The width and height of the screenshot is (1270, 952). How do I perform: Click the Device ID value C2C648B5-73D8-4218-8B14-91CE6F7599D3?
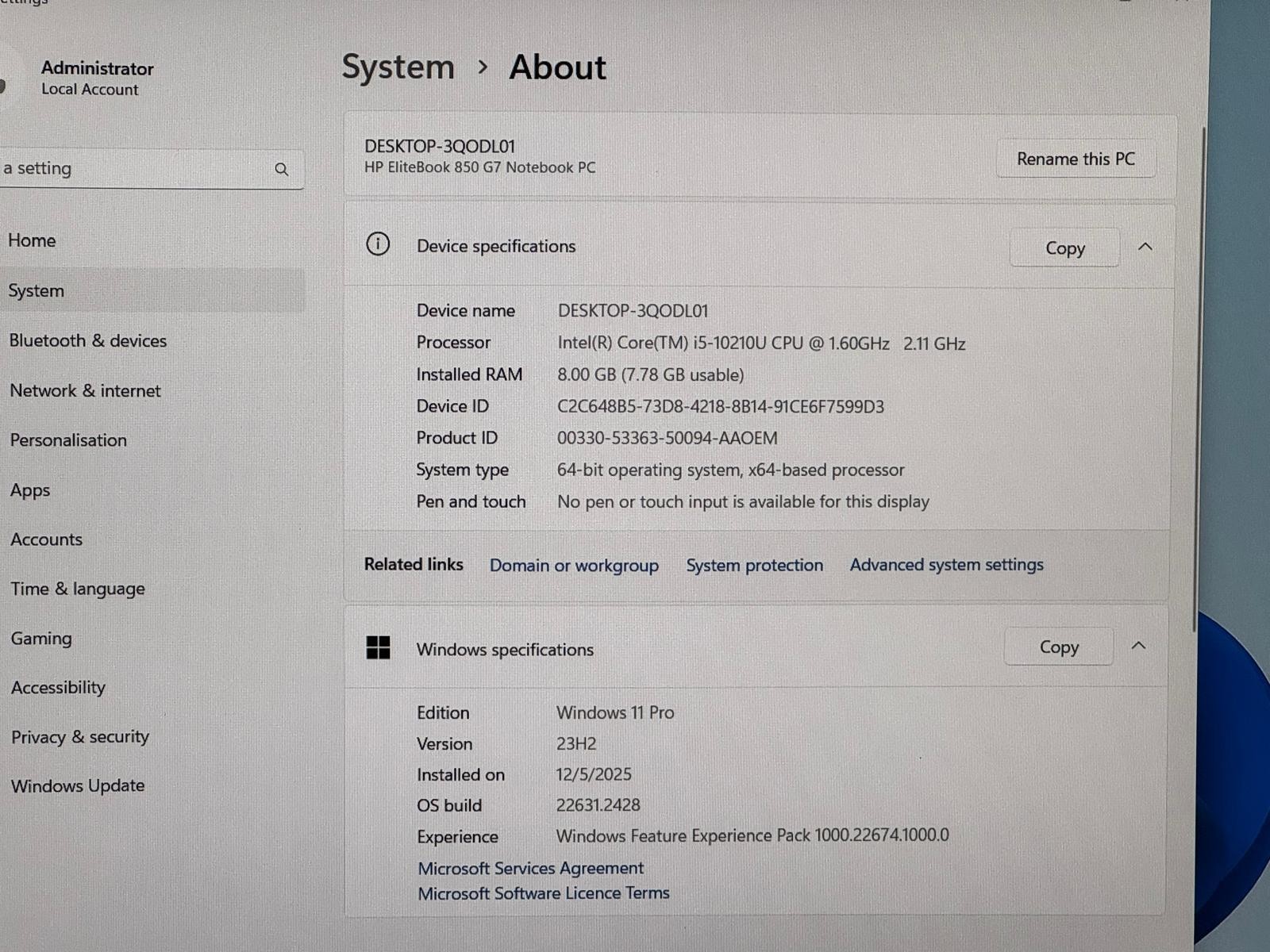720,406
